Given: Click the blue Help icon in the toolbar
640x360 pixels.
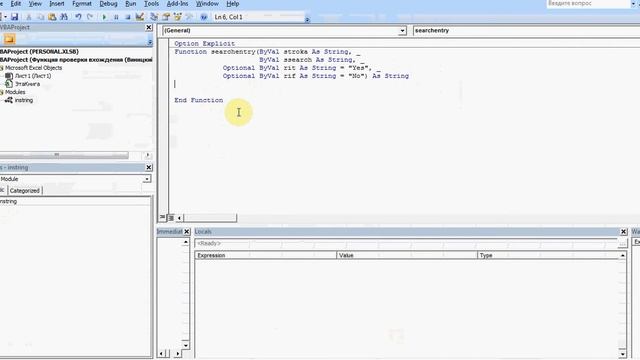Looking at the screenshot, I should point(203,17).
